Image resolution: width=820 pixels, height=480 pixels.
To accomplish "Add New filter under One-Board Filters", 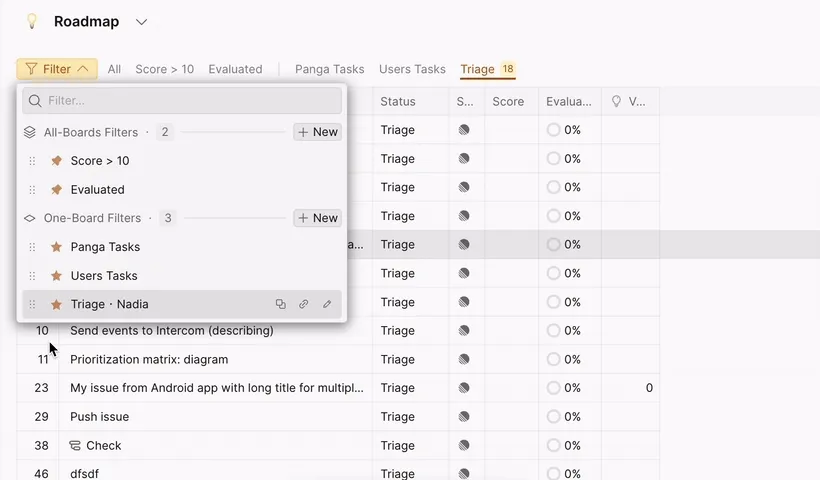I will pos(317,218).
